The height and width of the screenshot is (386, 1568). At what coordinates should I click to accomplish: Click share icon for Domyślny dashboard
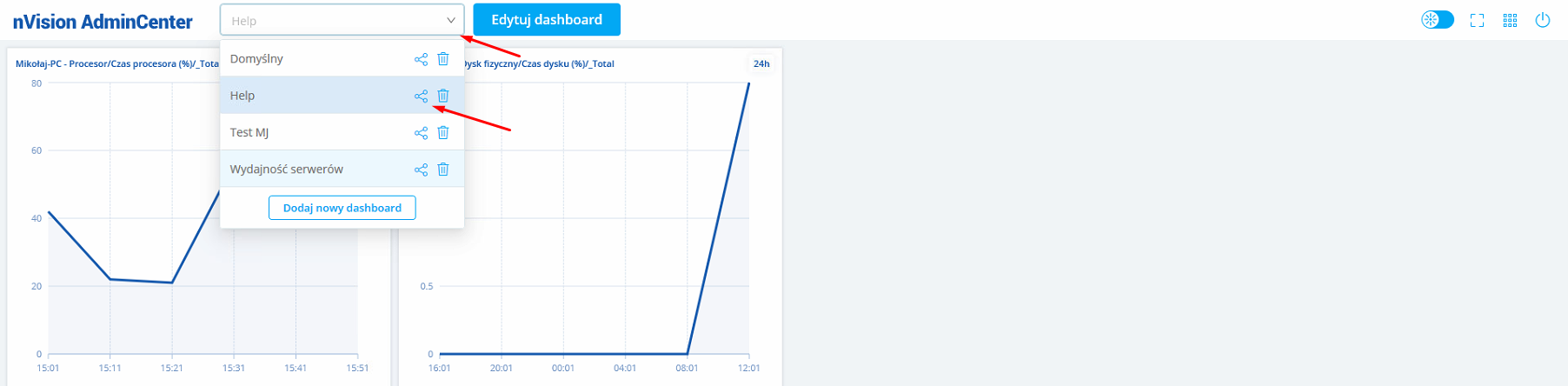coord(421,59)
